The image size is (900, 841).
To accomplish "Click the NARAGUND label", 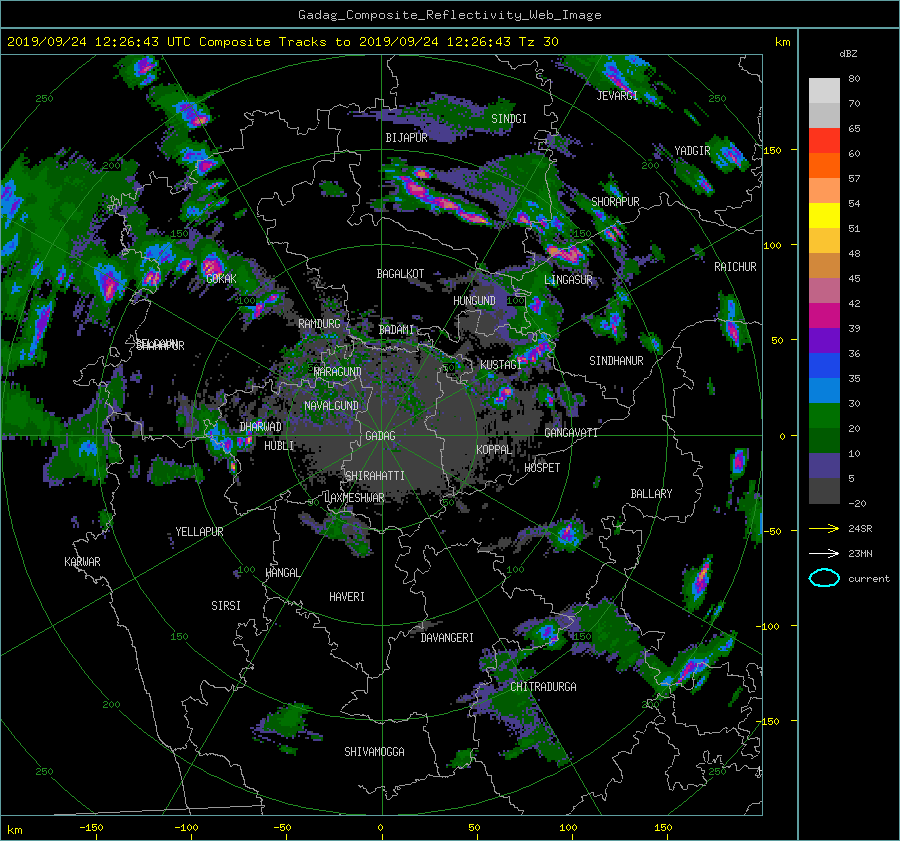I will [x=338, y=372].
